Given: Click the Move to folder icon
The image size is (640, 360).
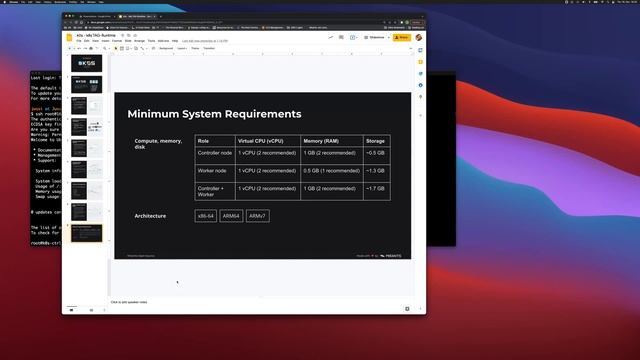Looking at the screenshot, I should pos(129,36).
